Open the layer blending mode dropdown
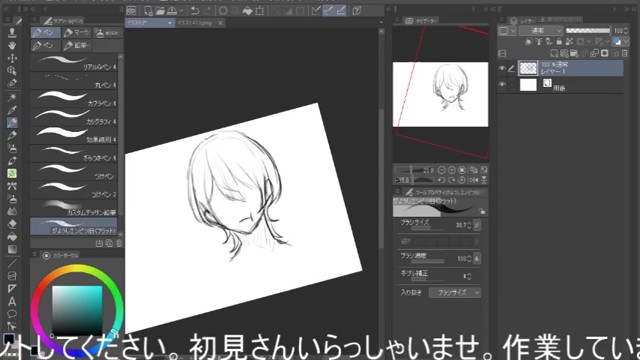 point(541,31)
